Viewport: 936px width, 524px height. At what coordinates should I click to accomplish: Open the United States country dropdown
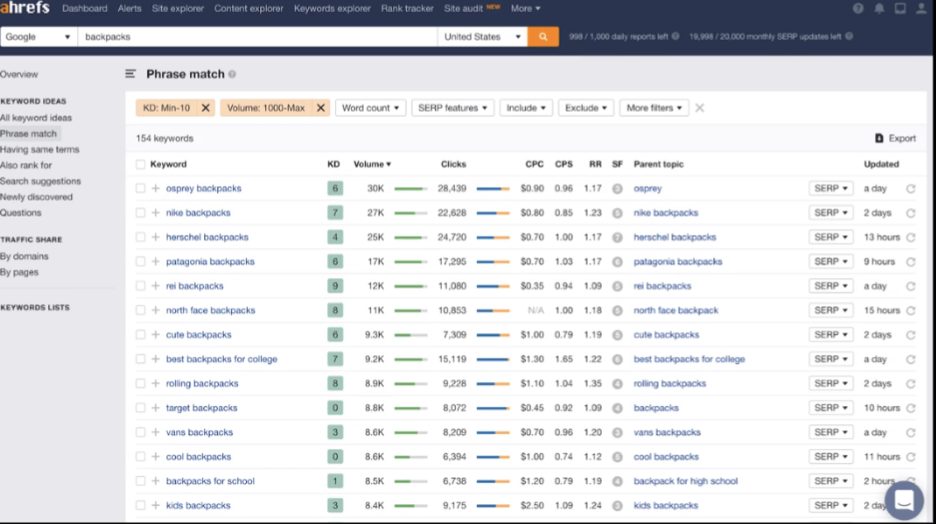point(482,36)
